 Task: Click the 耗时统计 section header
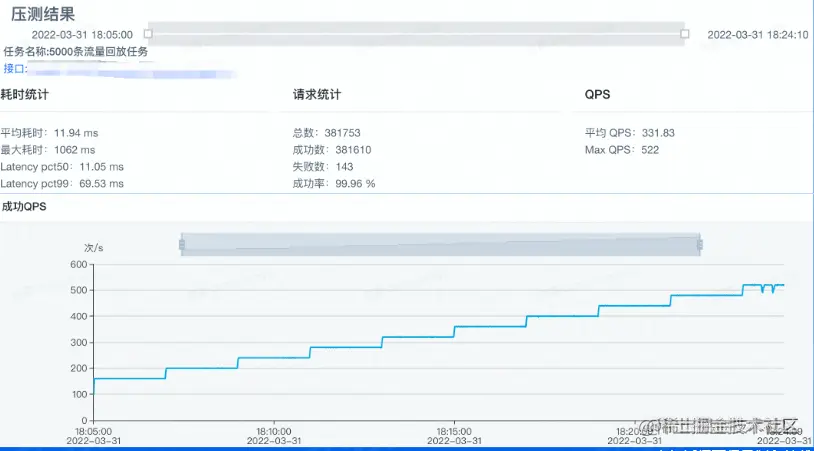[24, 94]
